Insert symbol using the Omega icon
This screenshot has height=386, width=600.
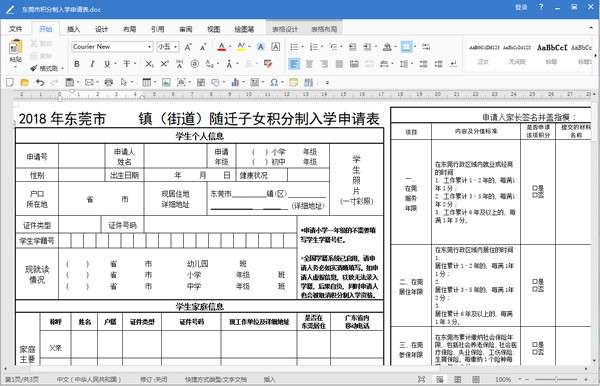274,82
